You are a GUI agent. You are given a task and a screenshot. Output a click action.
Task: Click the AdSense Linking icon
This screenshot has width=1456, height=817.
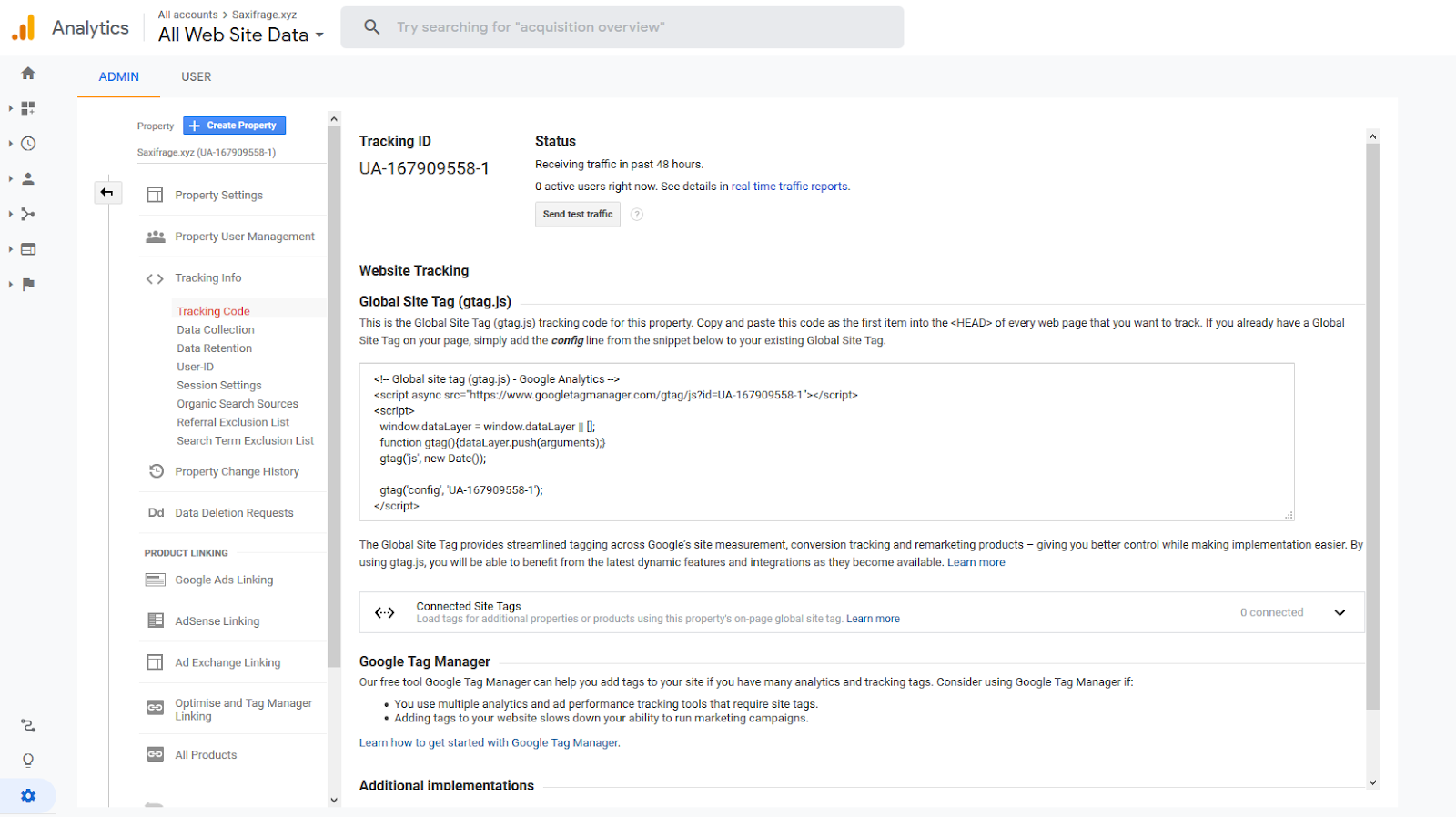[x=156, y=620]
